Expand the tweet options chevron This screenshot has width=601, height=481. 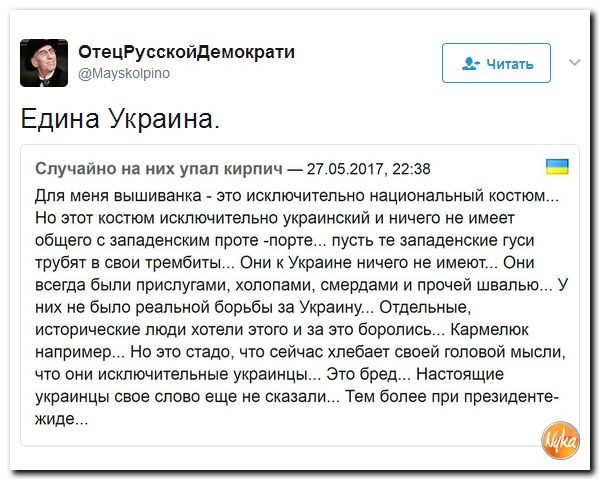tap(574, 62)
